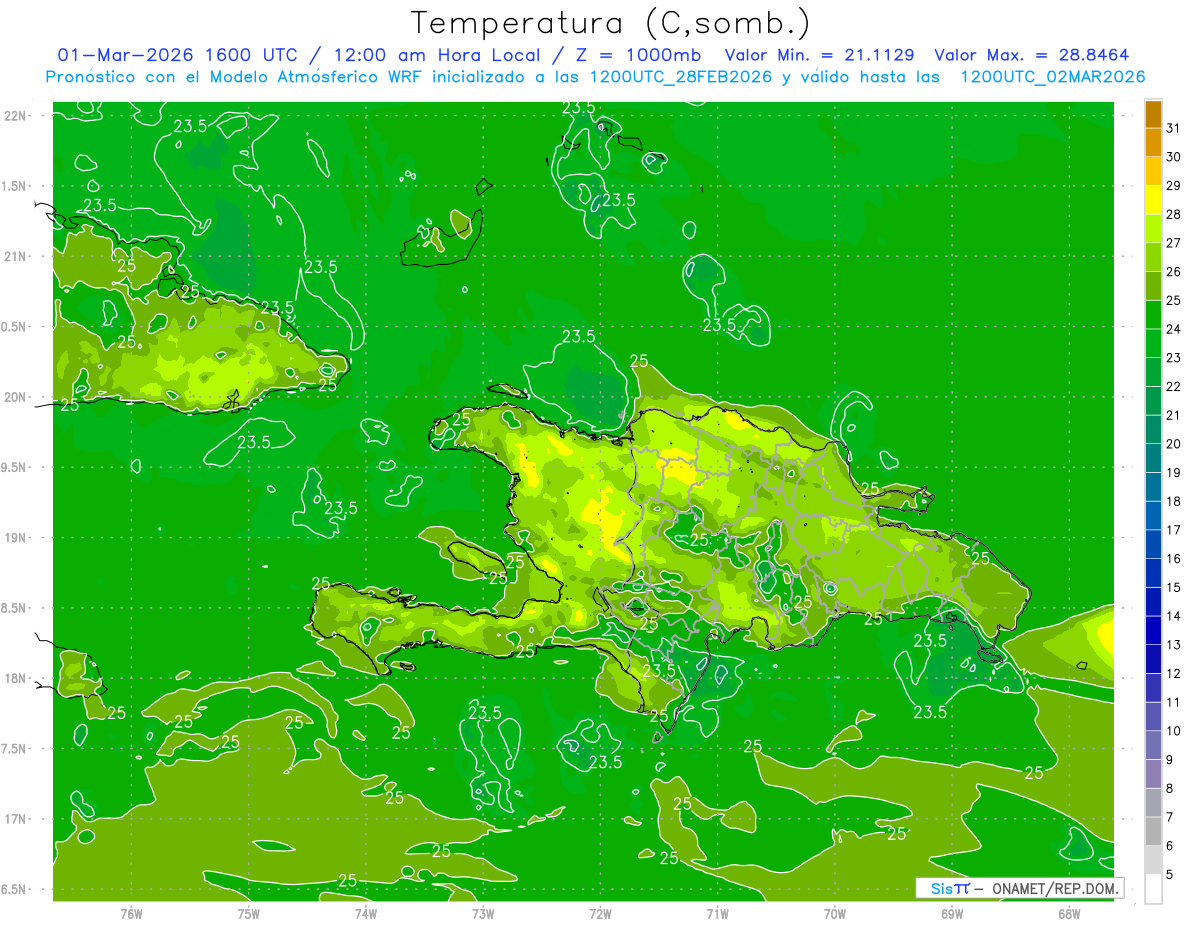Viewport: 1200px width, 927px height.
Task: Click legend value 24 on the color scale
Action: (1174, 329)
